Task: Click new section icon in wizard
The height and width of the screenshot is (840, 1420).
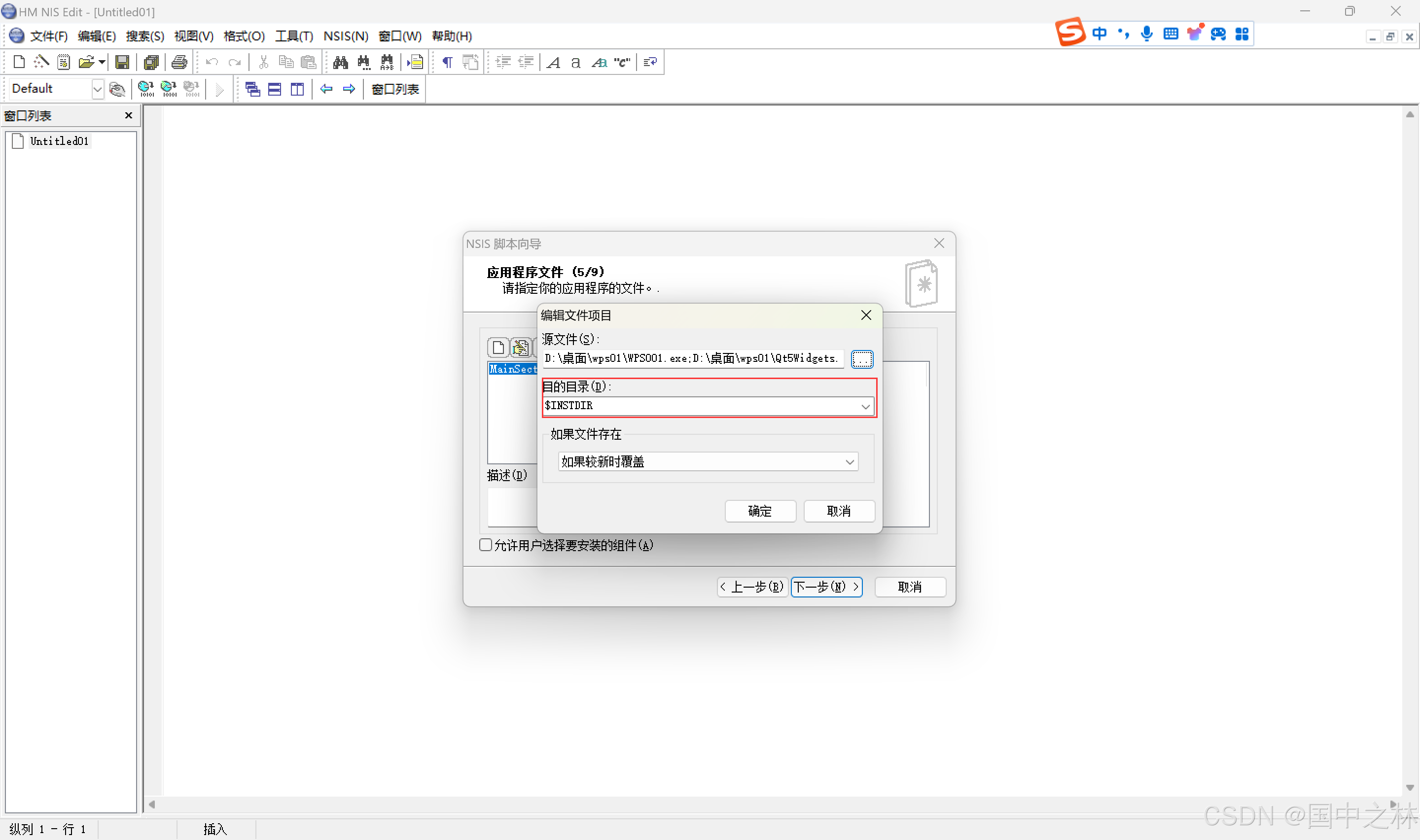Action: tap(498, 347)
